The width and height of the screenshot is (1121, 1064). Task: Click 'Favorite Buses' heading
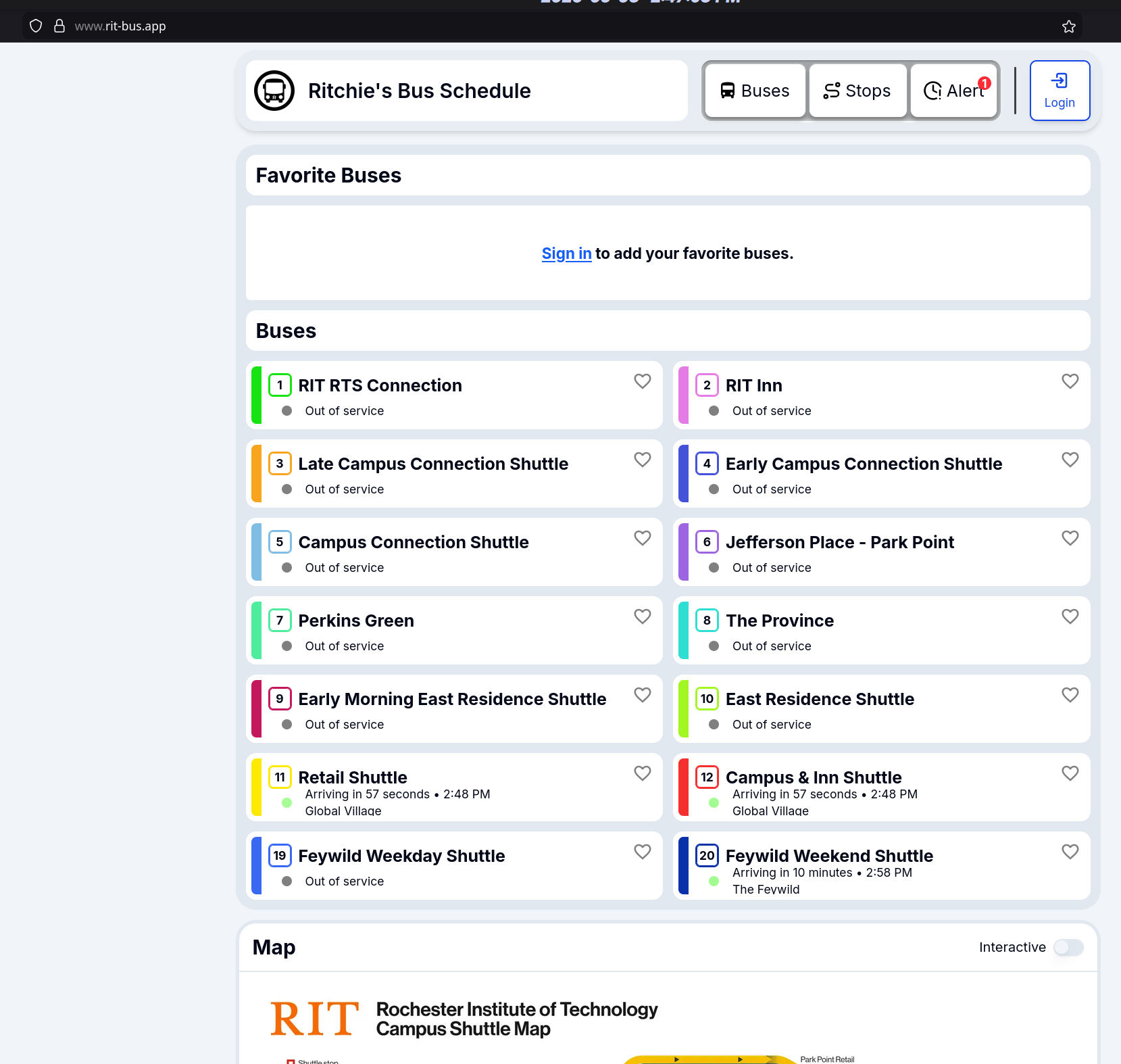tap(328, 175)
